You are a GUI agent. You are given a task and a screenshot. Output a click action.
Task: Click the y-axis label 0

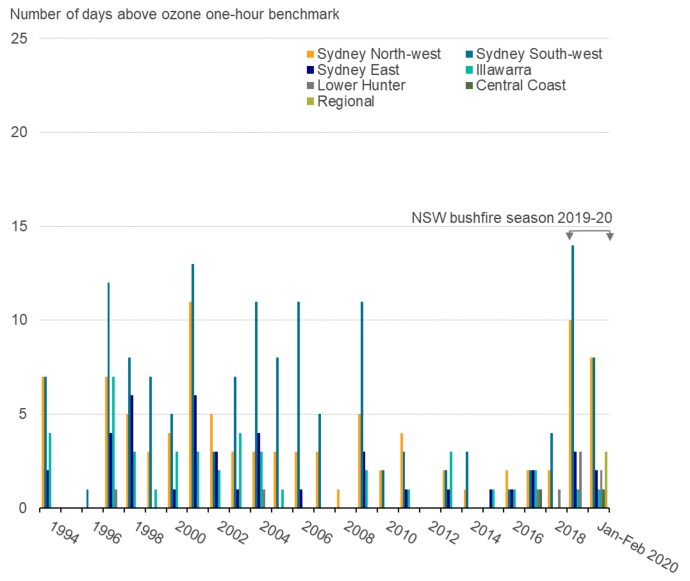click(x=23, y=508)
